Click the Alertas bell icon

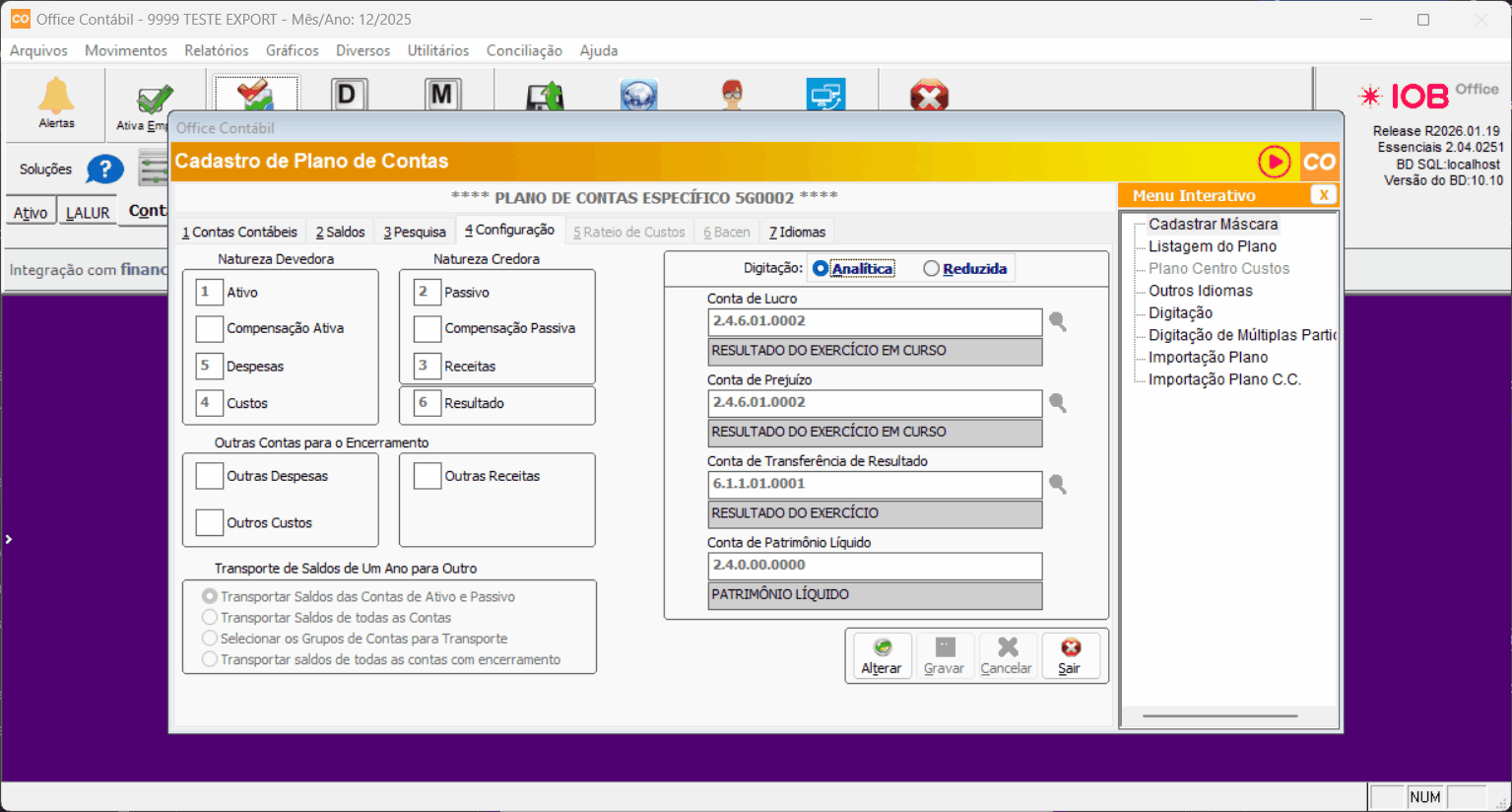[56, 97]
